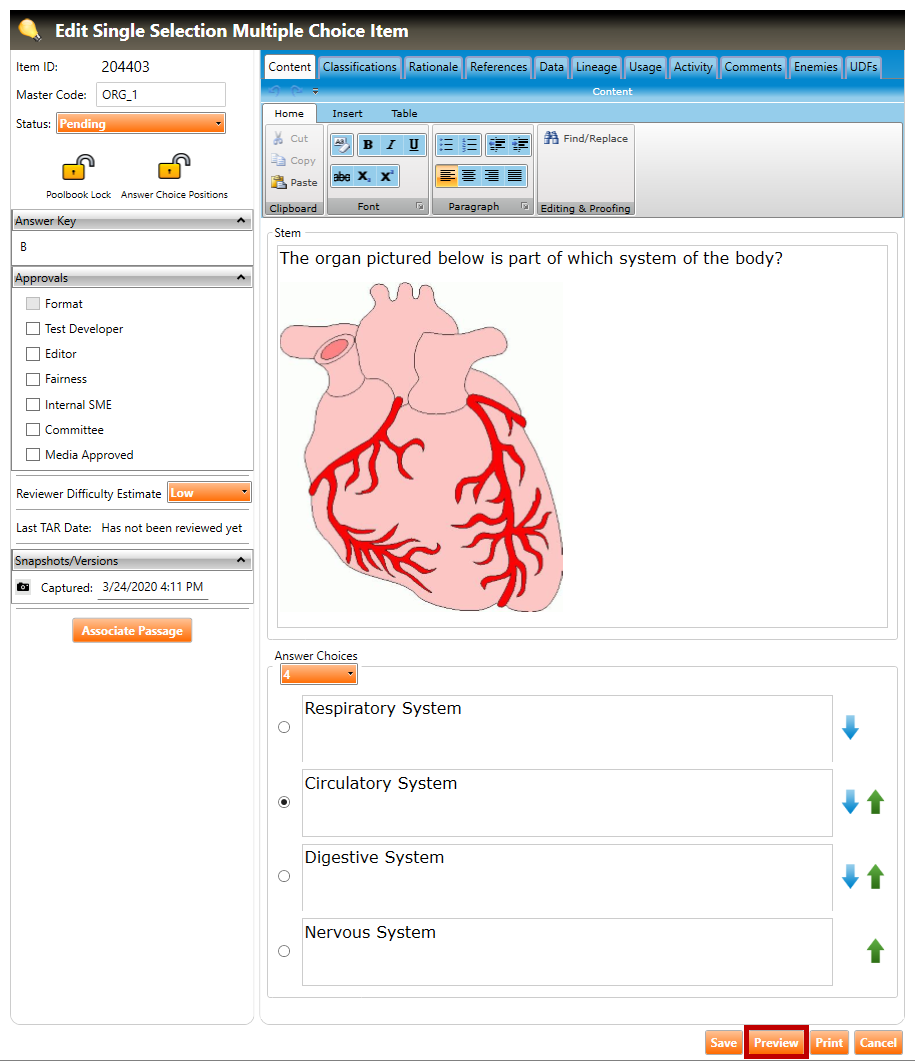Viewport: 915px width, 1061px height.
Task: Toggle bold formatting in Font group
Action: click(x=368, y=145)
